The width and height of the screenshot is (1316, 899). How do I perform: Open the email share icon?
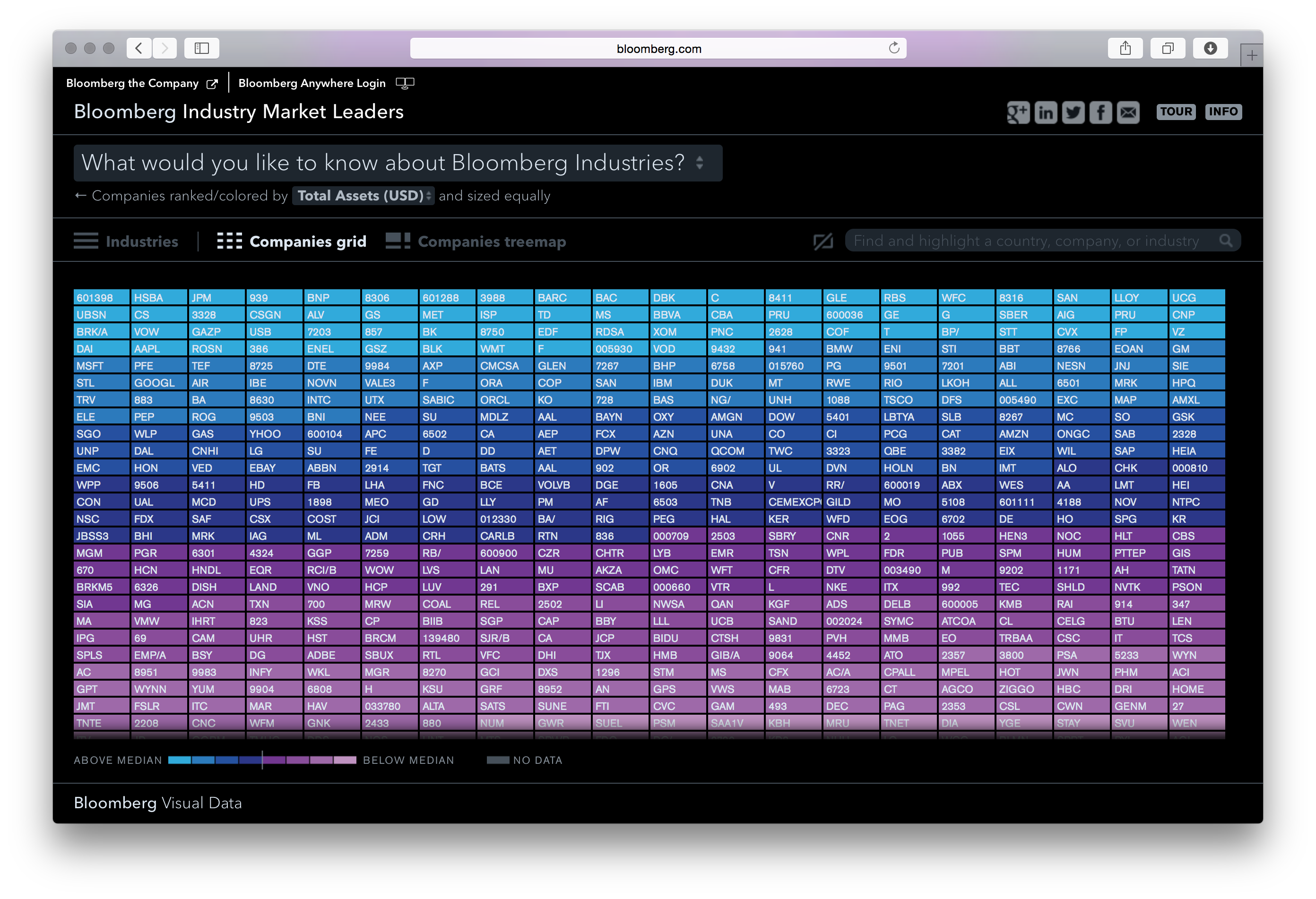(x=1128, y=112)
